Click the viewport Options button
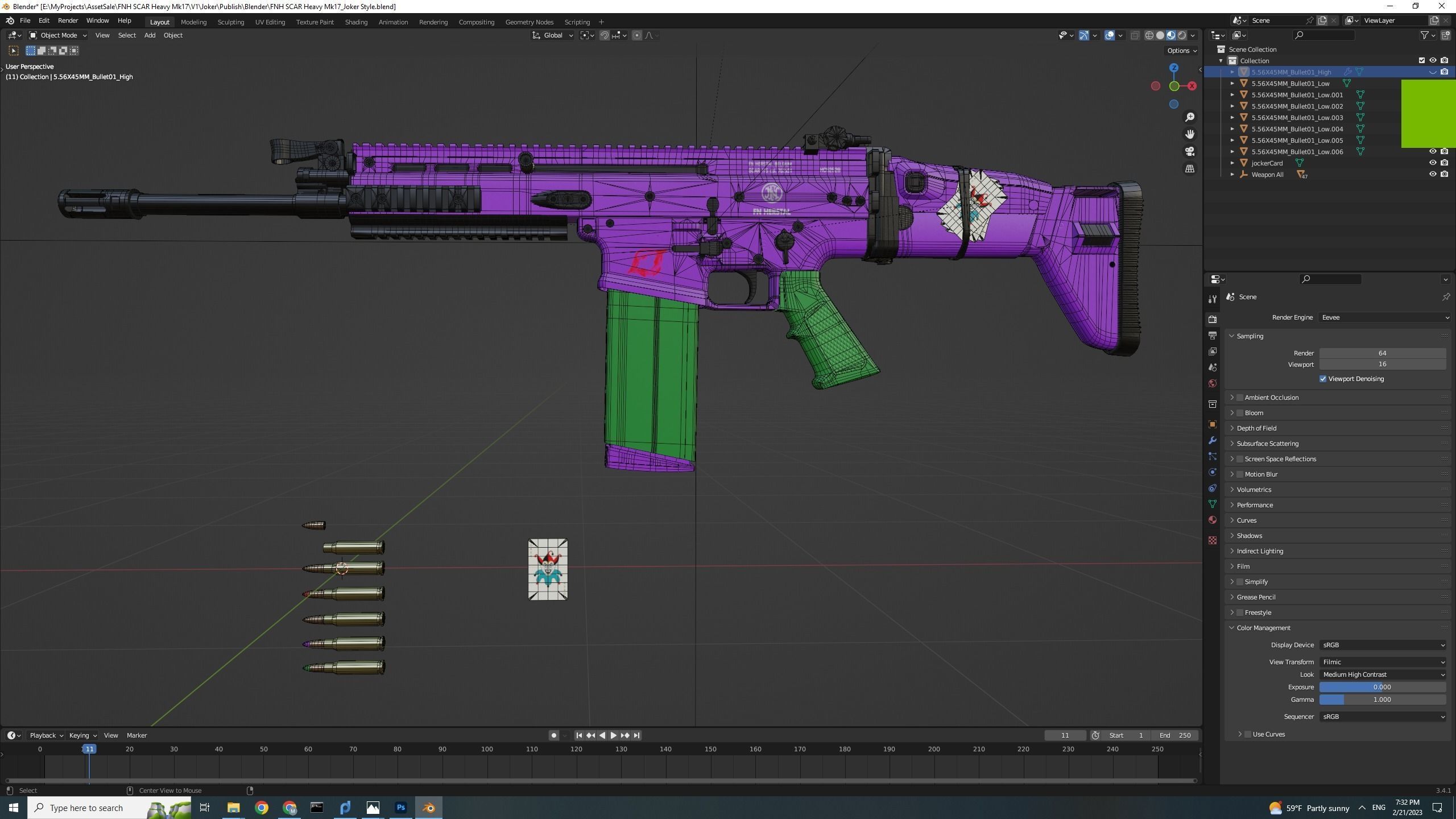Viewport: 1456px width, 819px height. (1182, 51)
